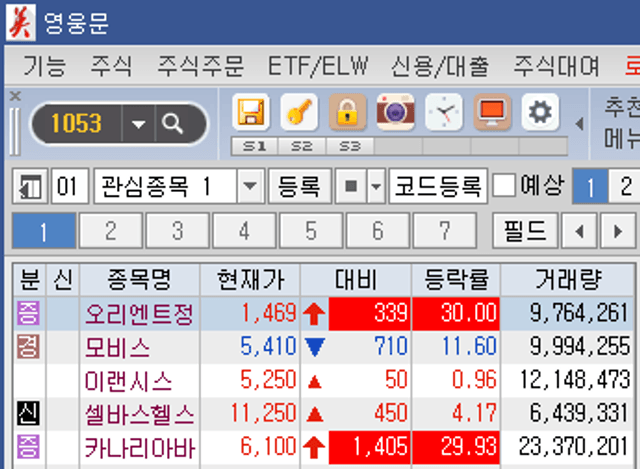
Task: Click the 등록 button
Action: (x=299, y=187)
